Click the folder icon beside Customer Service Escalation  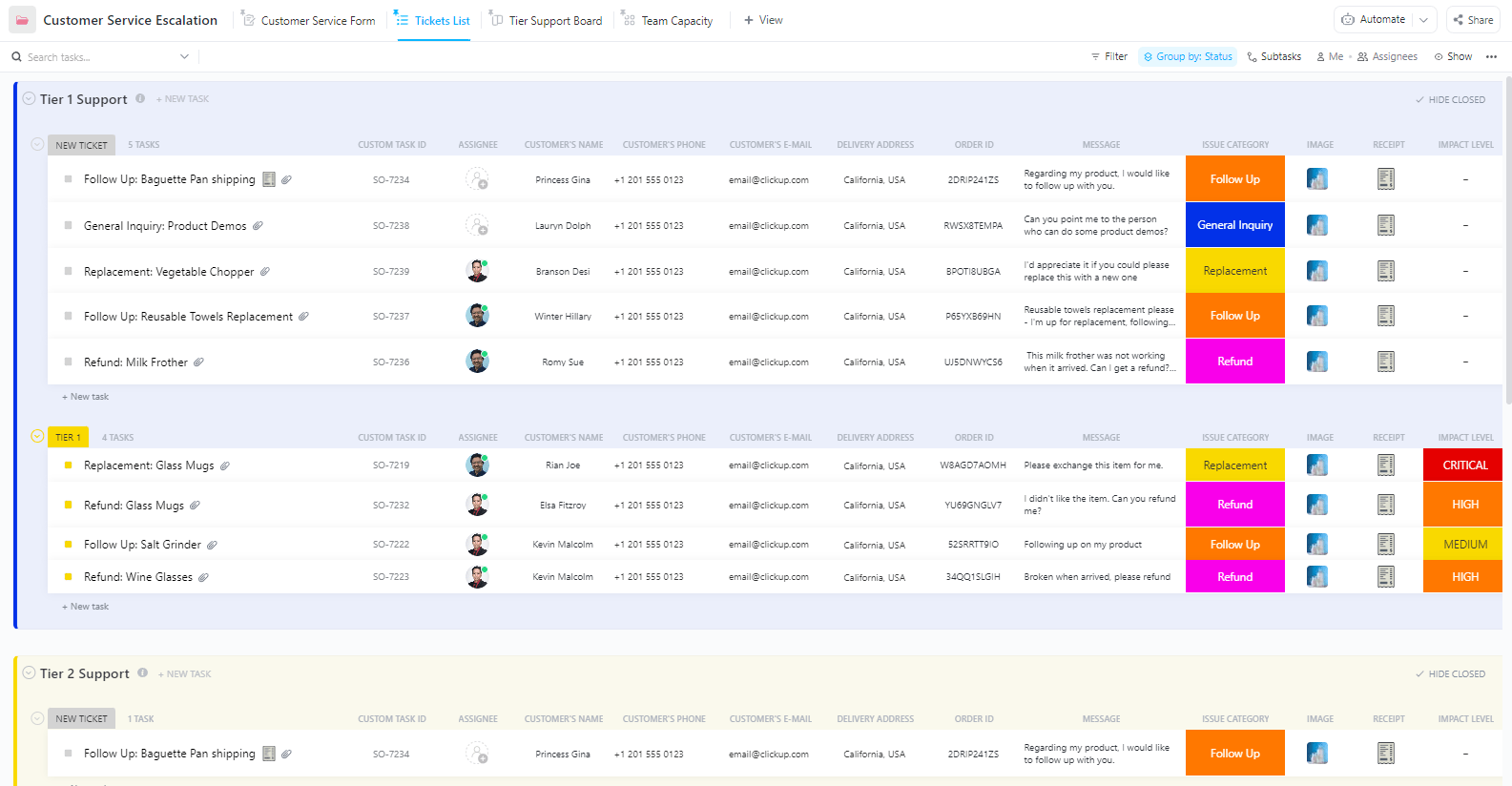[22, 20]
